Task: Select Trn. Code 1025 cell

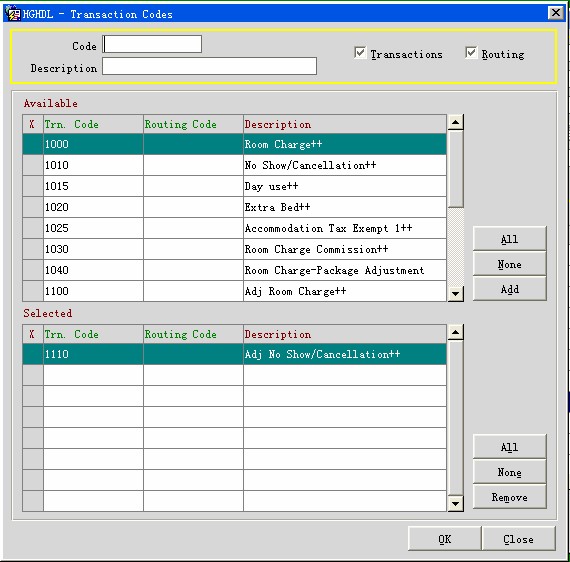Action: (93, 228)
